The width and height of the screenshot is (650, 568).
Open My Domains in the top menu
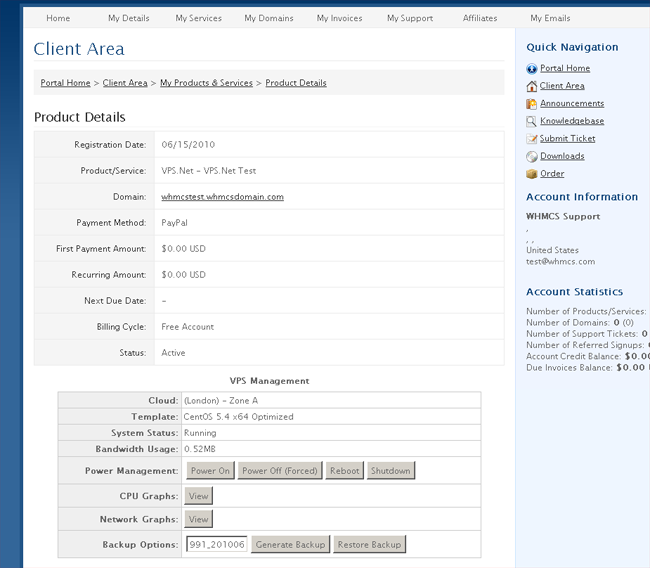pos(269,18)
